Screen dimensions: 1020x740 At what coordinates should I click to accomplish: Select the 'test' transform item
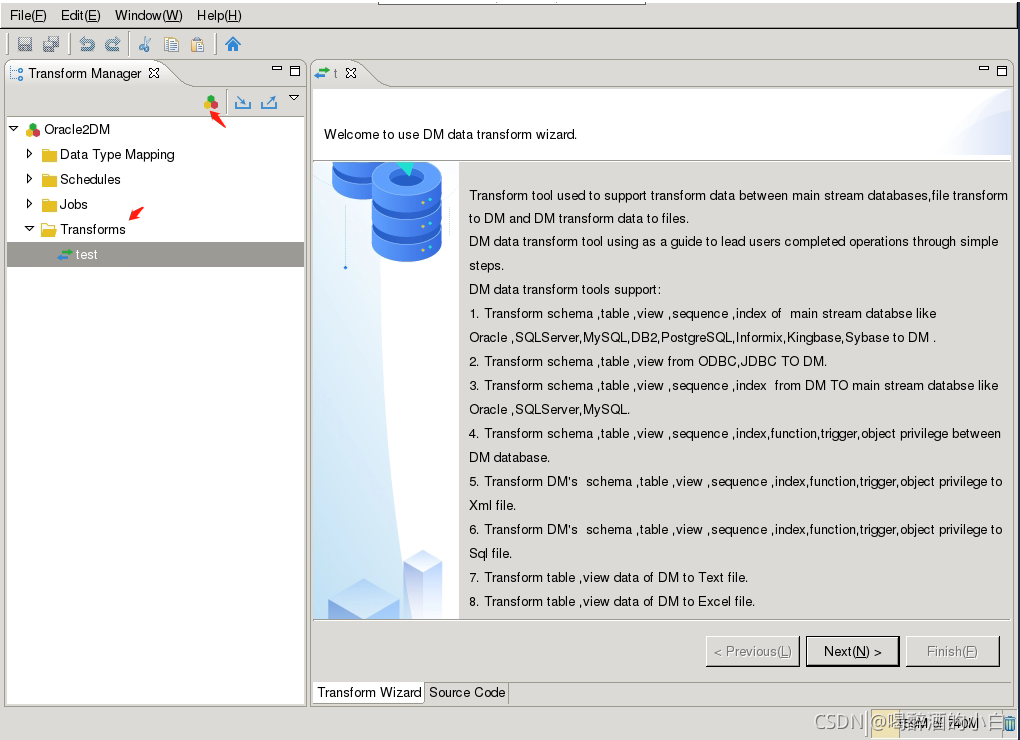[155, 254]
